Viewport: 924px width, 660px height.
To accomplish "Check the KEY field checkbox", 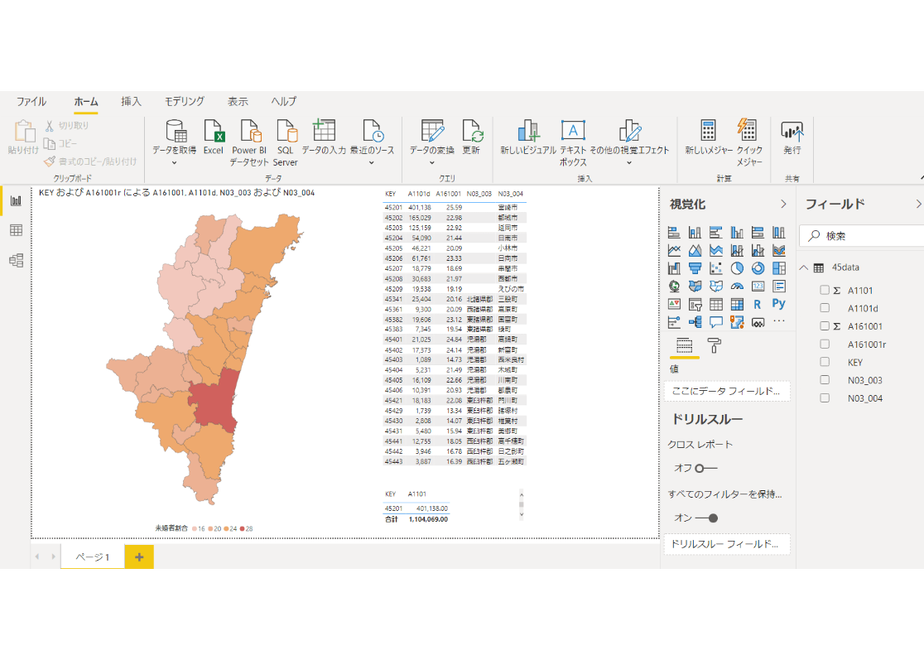I will tap(824, 362).
